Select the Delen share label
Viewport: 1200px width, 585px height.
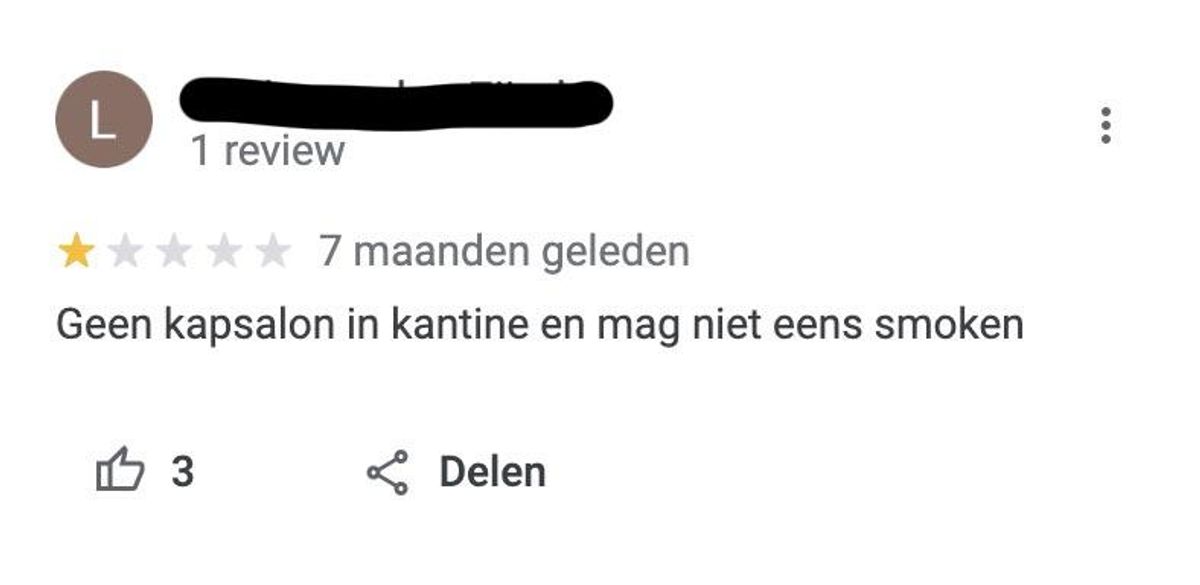point(492,472)
